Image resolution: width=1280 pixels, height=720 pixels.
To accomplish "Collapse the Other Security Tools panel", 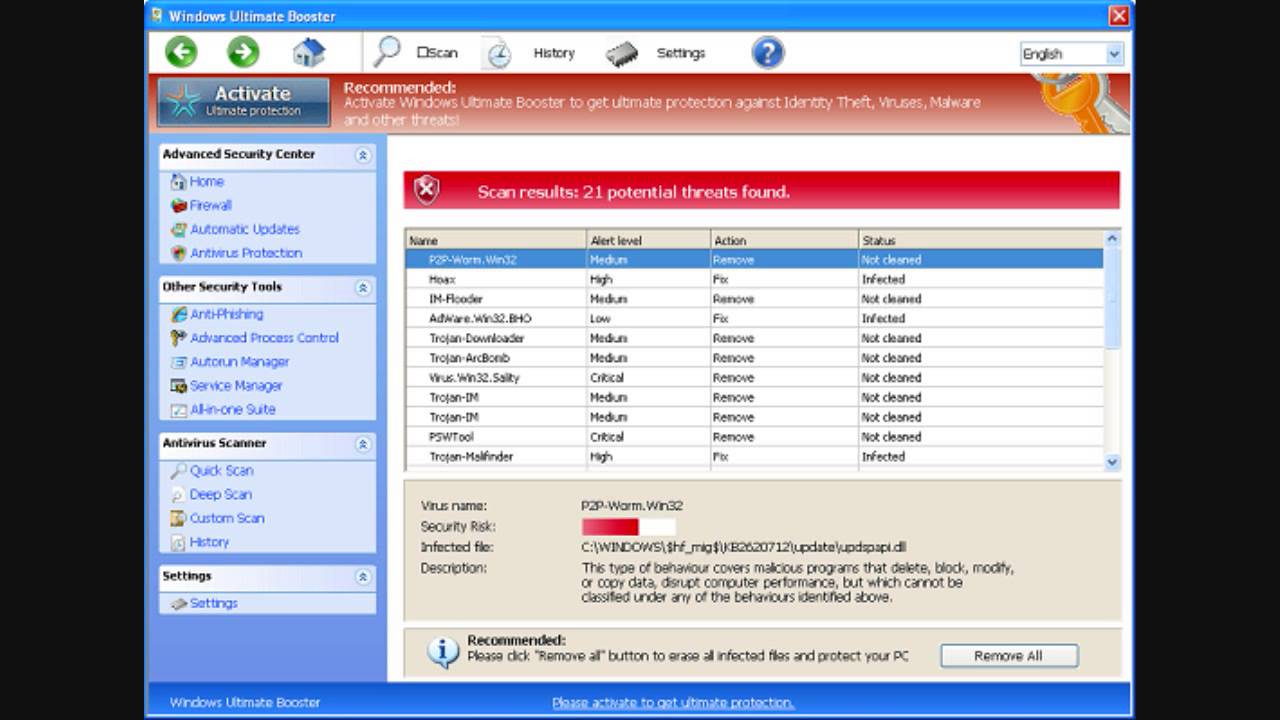I will [363, 288].
